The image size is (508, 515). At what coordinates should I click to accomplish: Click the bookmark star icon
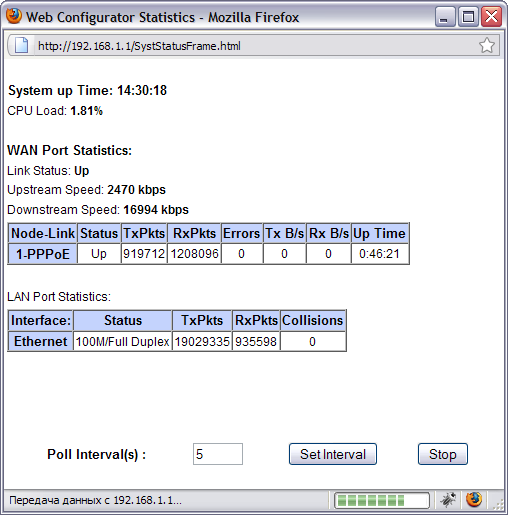click(x=487, y=45)
